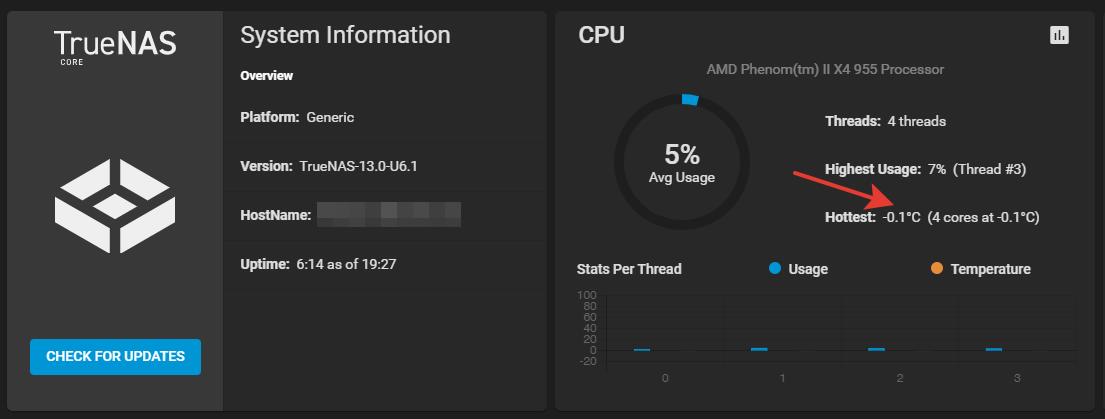1105x419 pixels.
Task: Select the TrueNAS-13.0-U6.1 version text
Action: [359, 167]
